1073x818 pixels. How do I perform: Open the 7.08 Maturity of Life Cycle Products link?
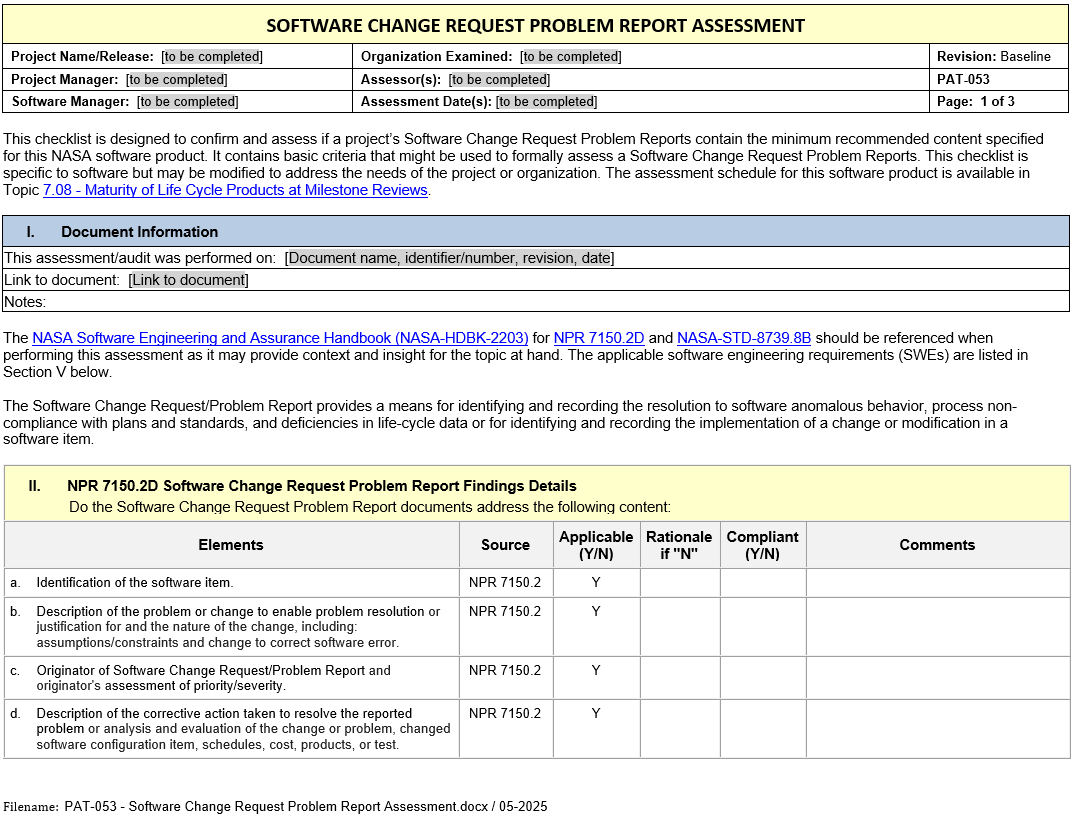tap(235, 190)
